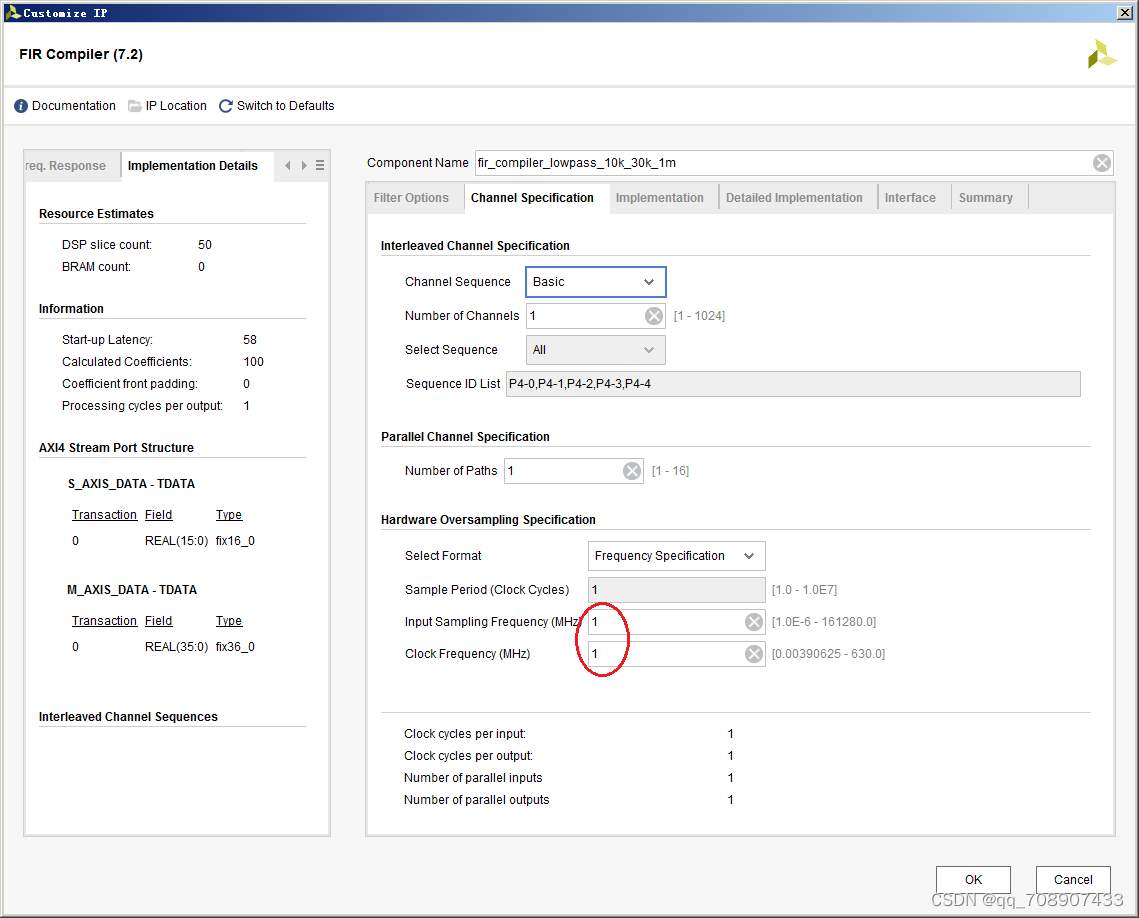Click the REAL(15:0) field cell
The width and height of the screenshot is (1139, 918).
click(177, 541)
